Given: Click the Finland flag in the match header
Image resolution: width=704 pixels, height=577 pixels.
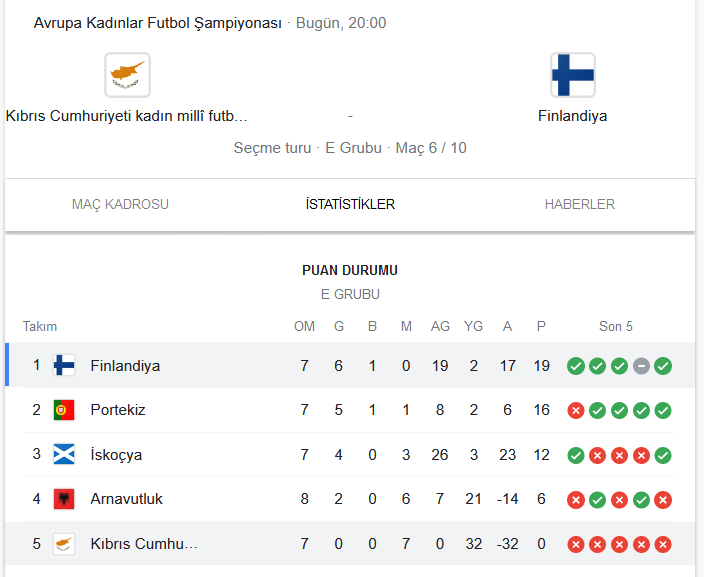Looking at the screenshot, I should 573,75.
